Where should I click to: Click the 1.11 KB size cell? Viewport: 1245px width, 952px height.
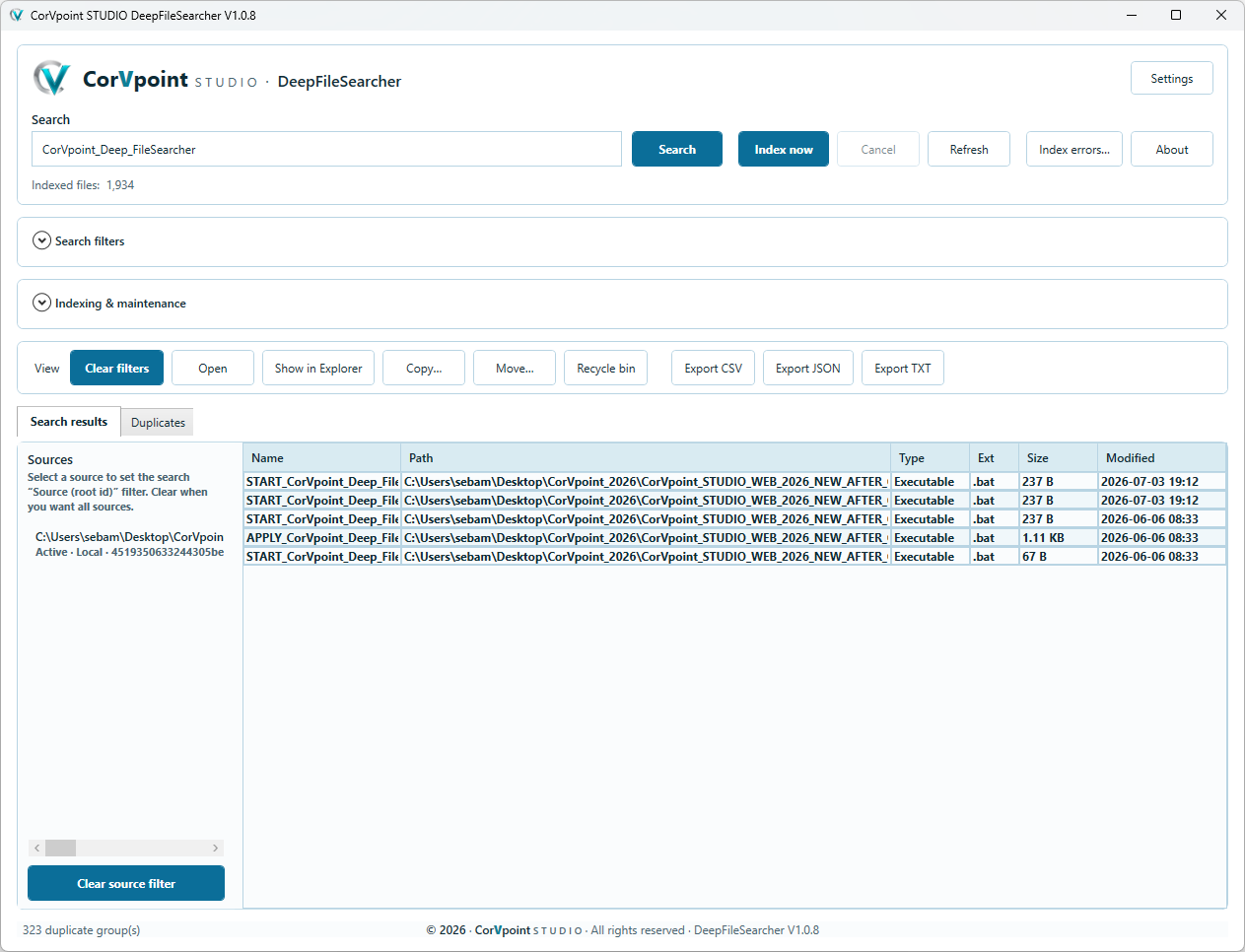pos(1058,537)
